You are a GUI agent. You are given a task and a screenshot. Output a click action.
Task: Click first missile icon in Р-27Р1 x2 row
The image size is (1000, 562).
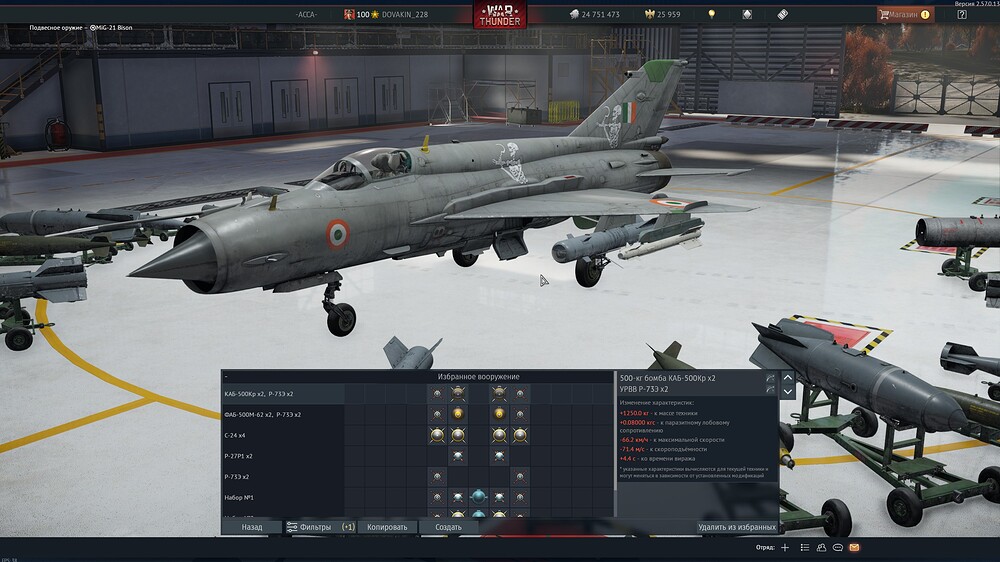click(x=458, y=455)
